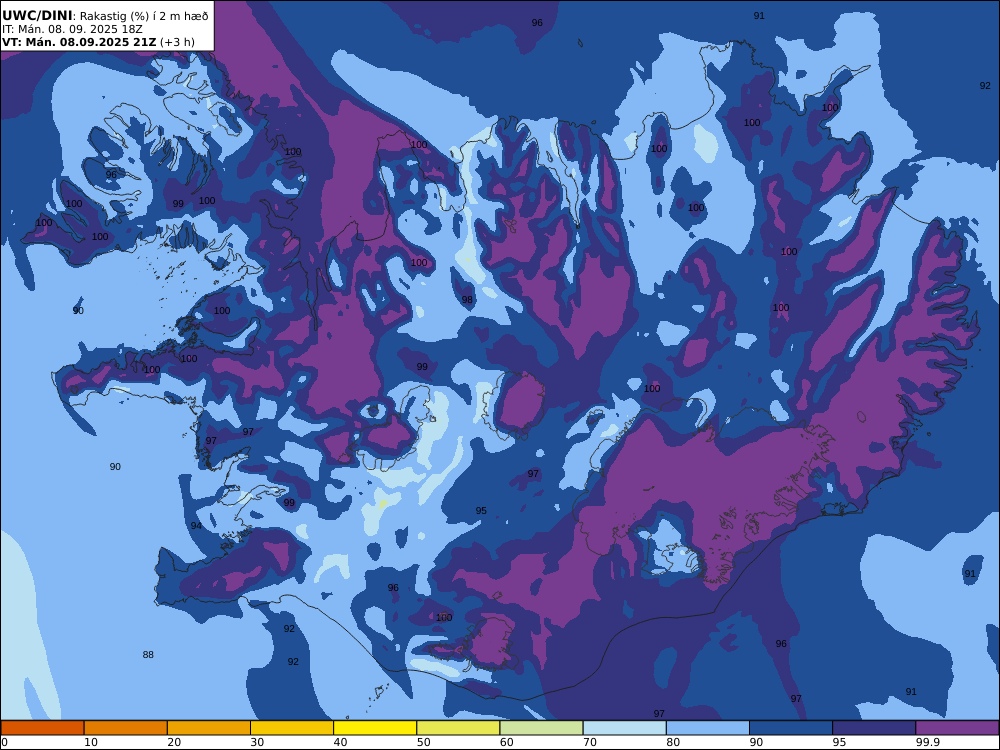Click the '30' tick label on the color scale
The image size is (1000, 750).
(x=257, y=742)
